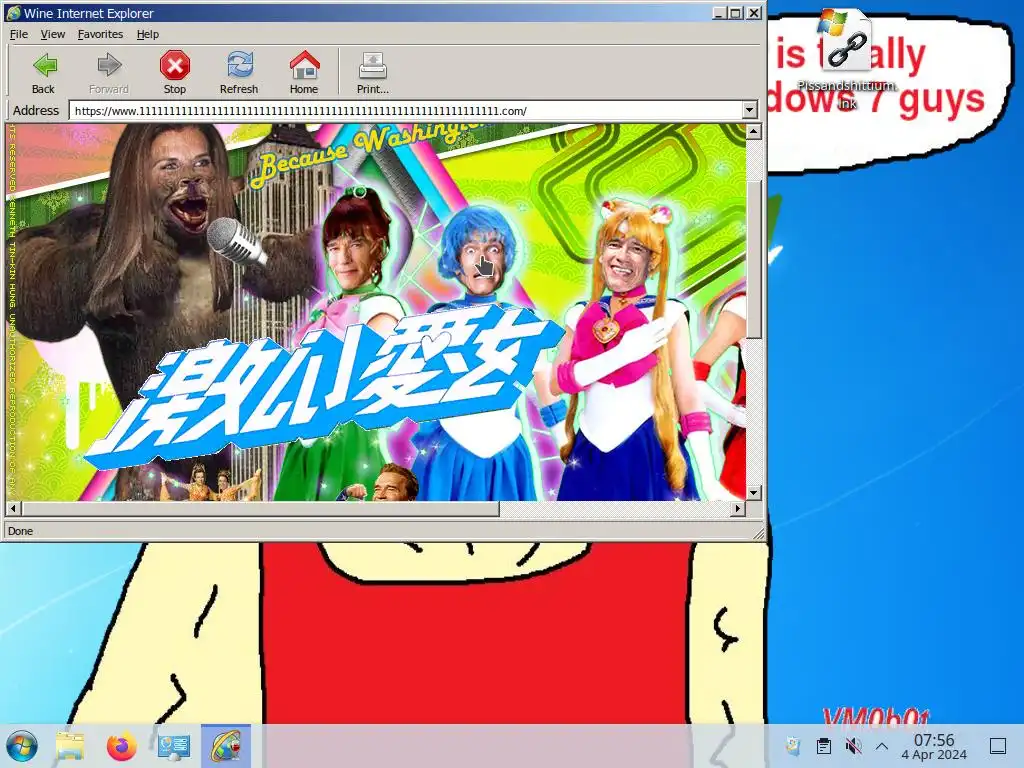The width and height of the screenshot is (1024, 768).
Task: Open the 07:56 clock calendar
Action: (934, 746)
